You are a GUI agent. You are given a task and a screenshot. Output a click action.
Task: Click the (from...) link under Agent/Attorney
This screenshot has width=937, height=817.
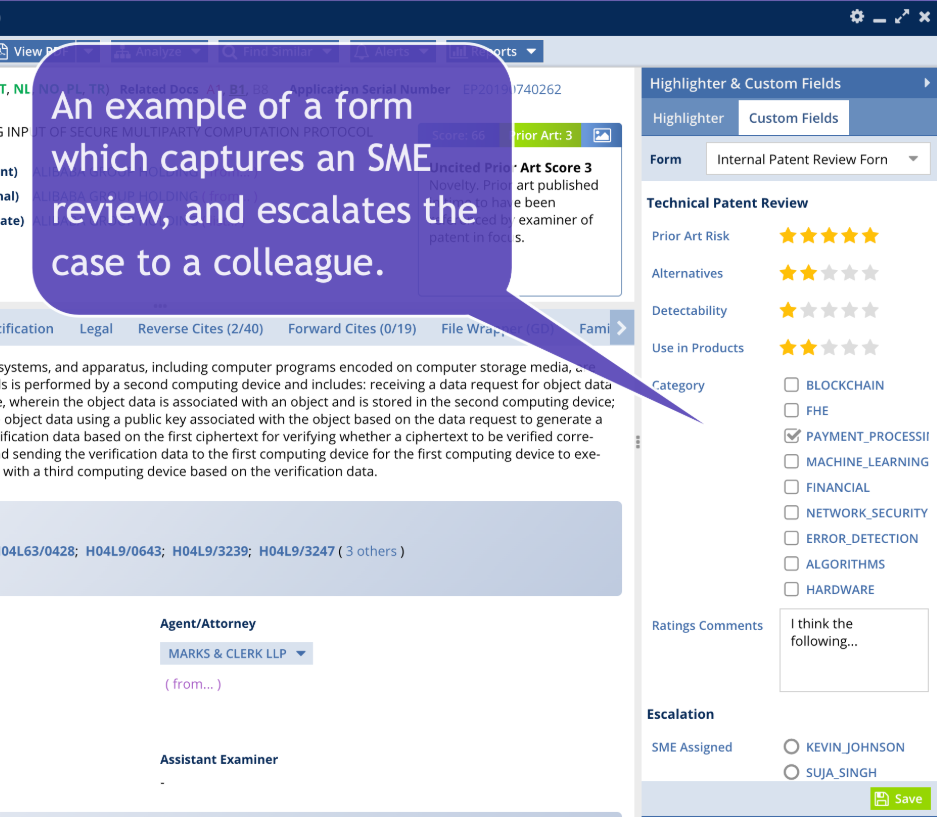click(193, 684)
